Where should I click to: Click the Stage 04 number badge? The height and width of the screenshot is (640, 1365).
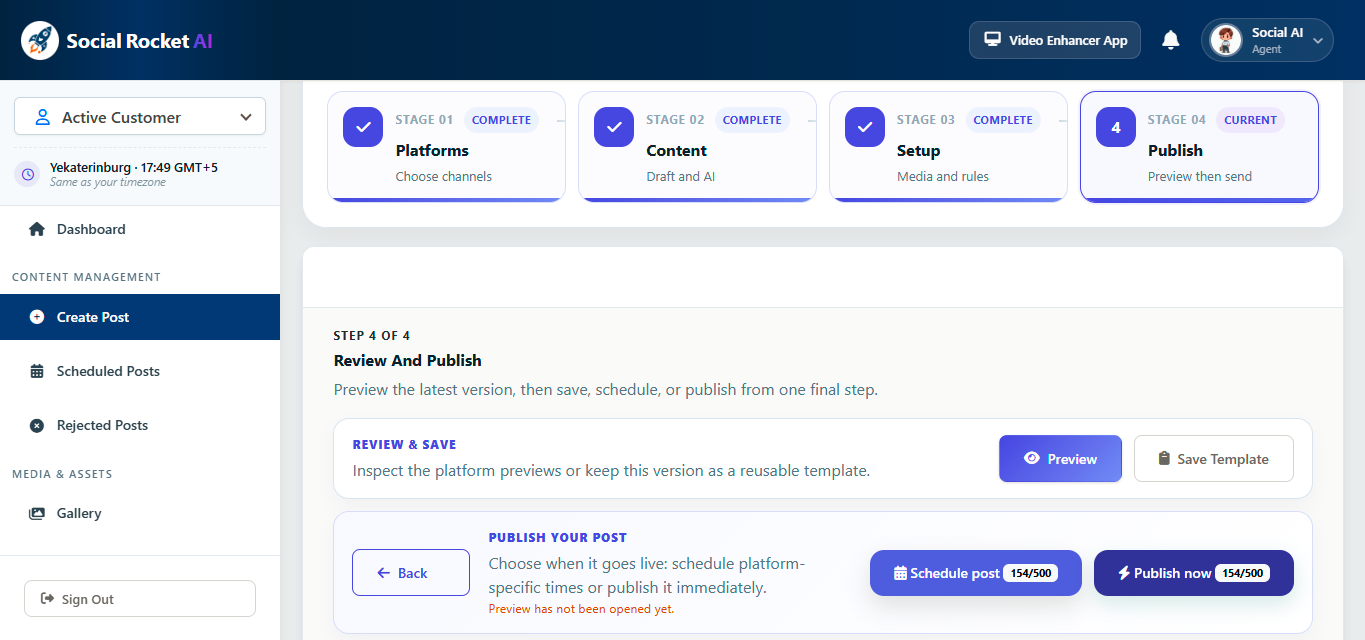1116,127
